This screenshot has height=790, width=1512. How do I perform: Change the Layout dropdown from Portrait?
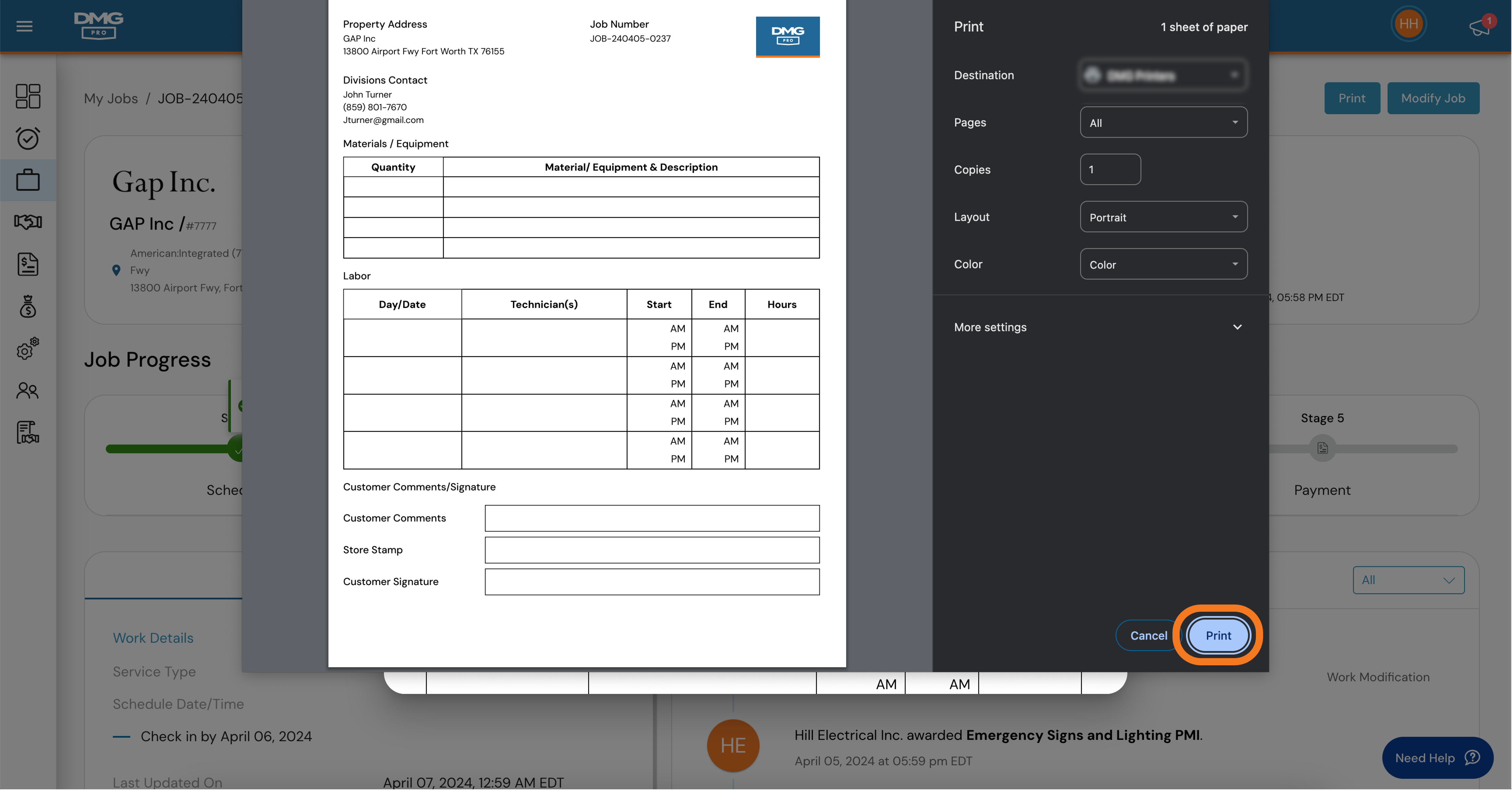click(x=1163, y=217)
